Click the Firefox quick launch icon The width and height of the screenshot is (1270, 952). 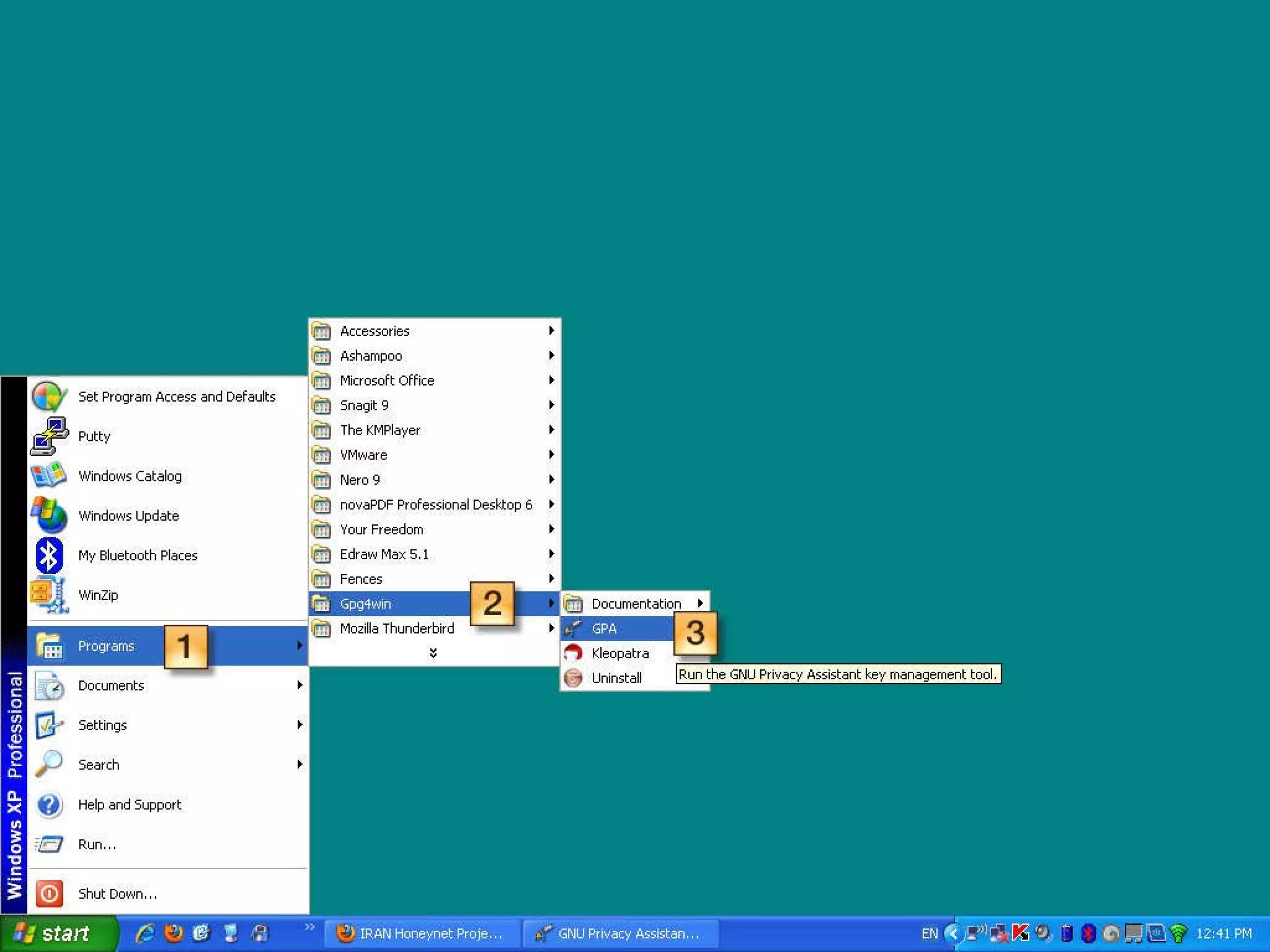pyautogui.click(x=174, y=933)
